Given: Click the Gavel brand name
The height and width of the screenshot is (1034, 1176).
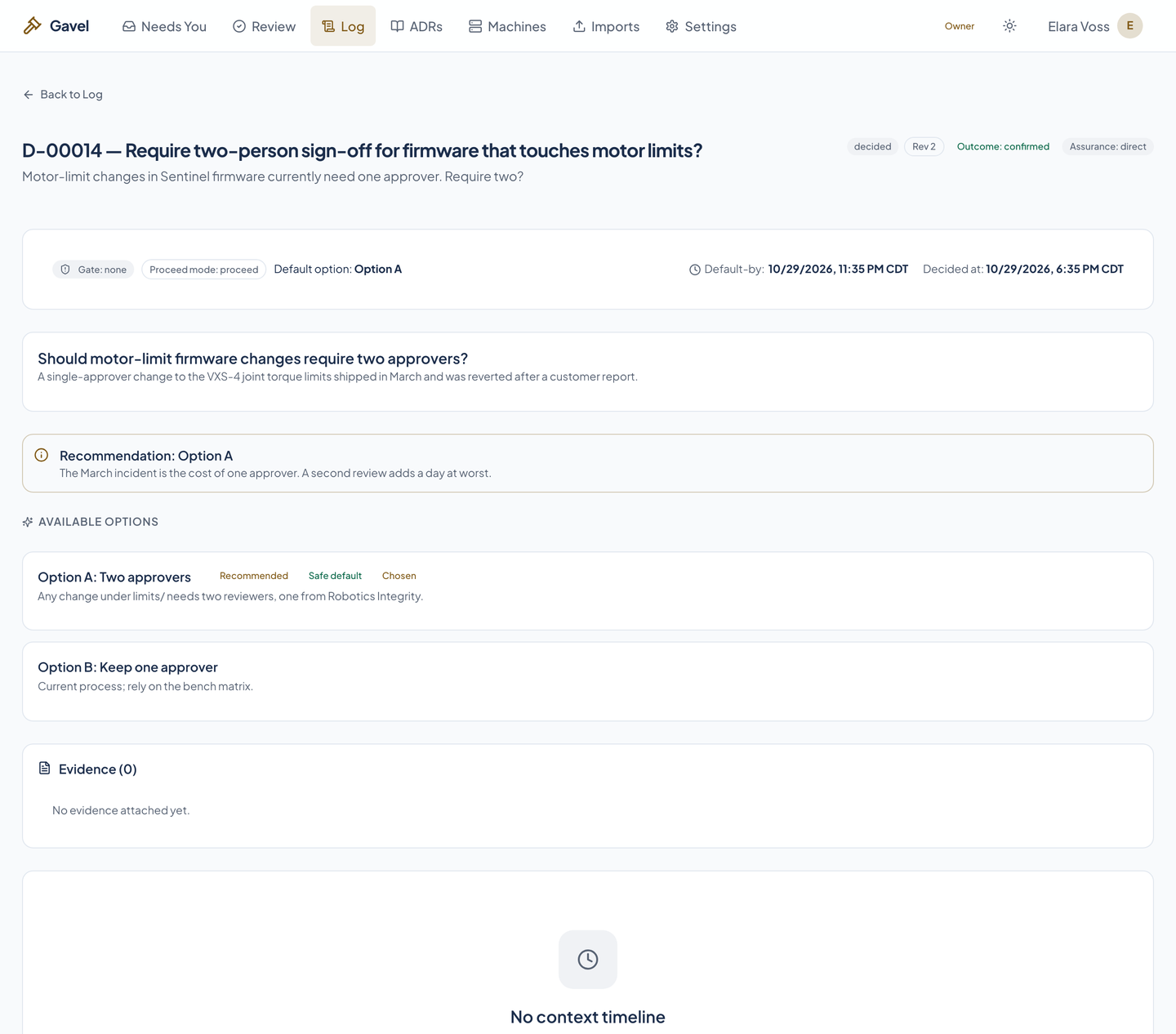Looking at the screenshot, I should tap(69, 26).
